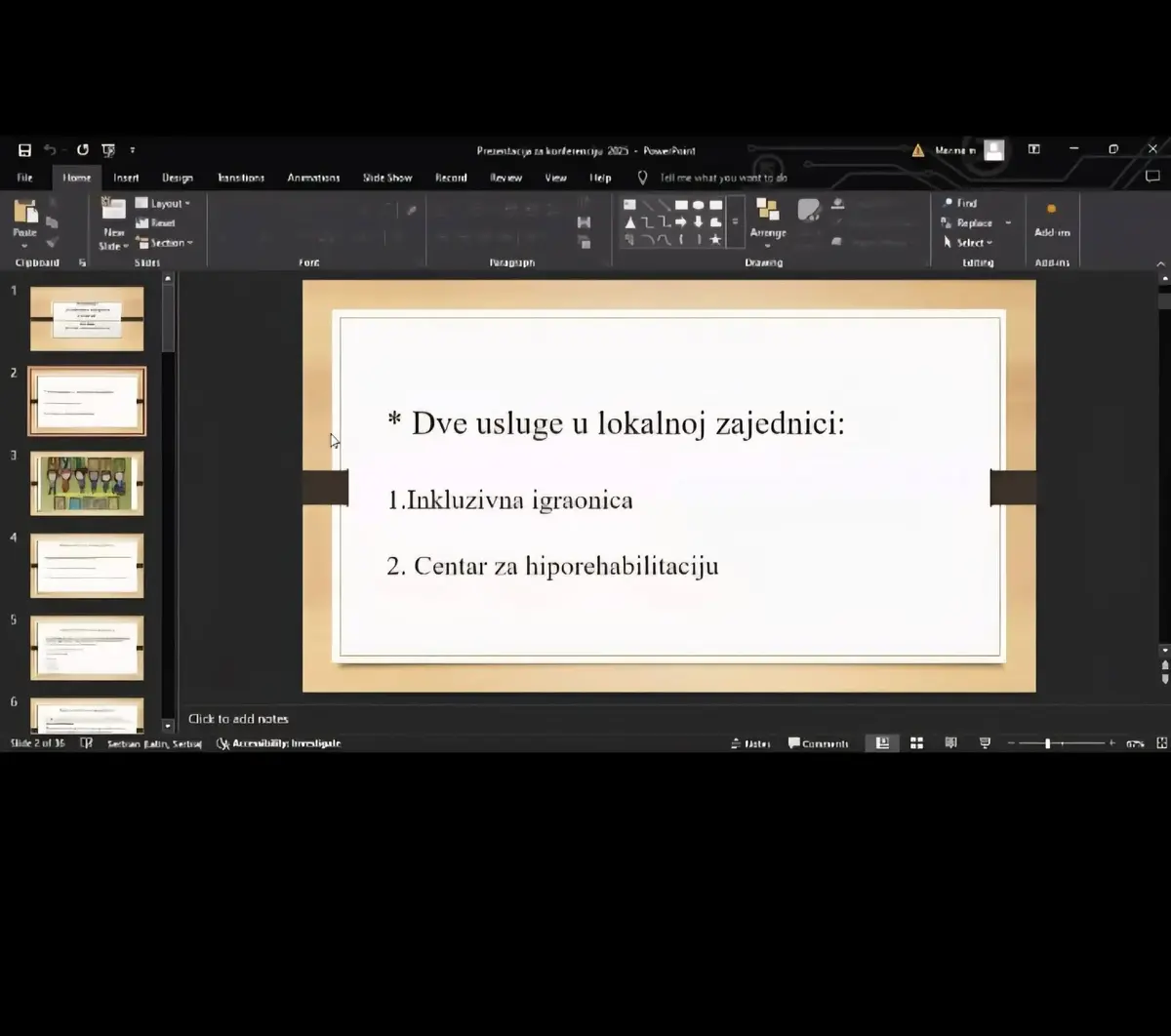Toggle Normal view button in status bar
This screenshot has height=1036, width=1171.
(x=882, y=743)
